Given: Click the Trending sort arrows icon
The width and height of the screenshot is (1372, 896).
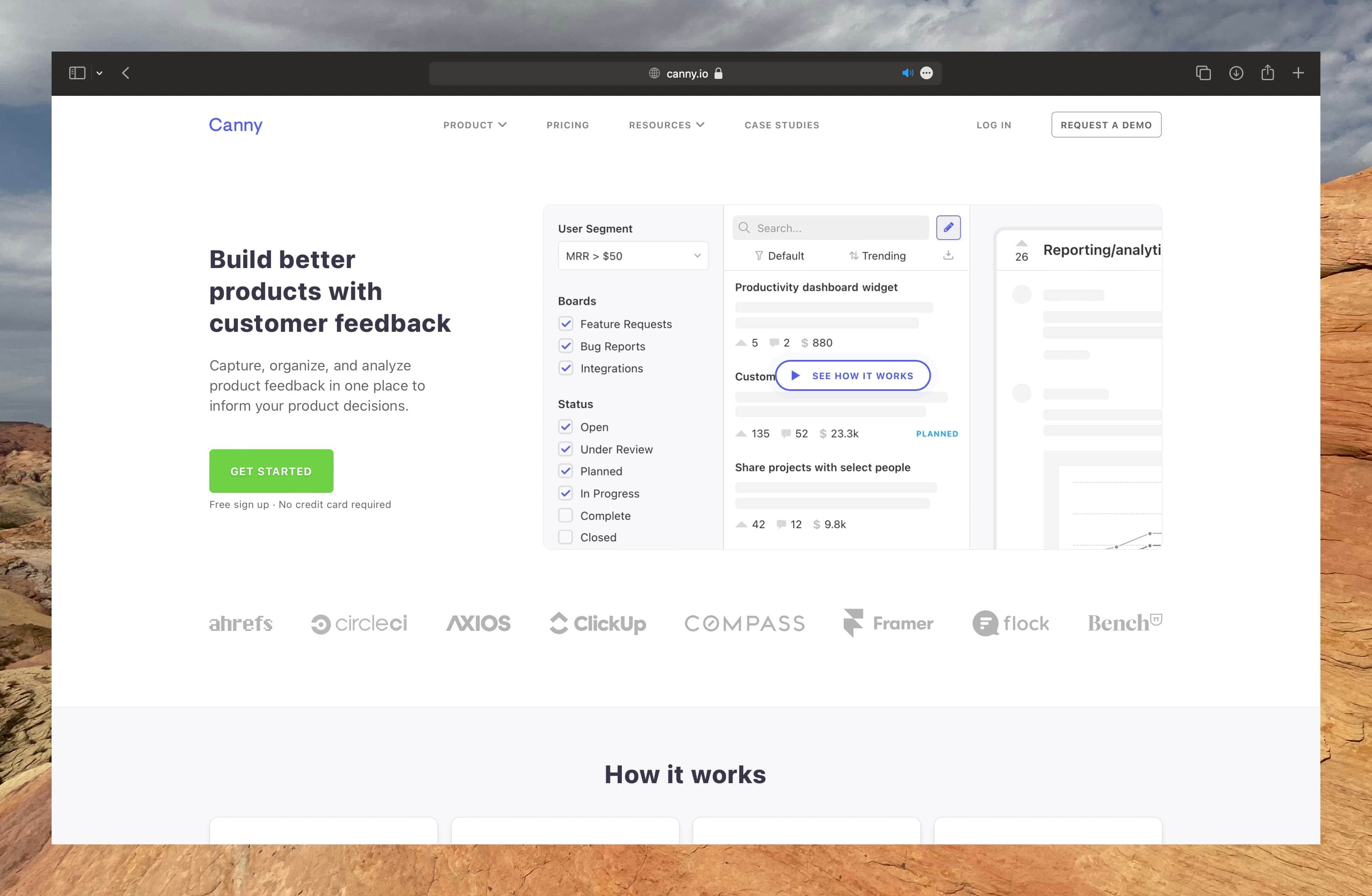Looking at the screenshot, I should pos(854,256).
